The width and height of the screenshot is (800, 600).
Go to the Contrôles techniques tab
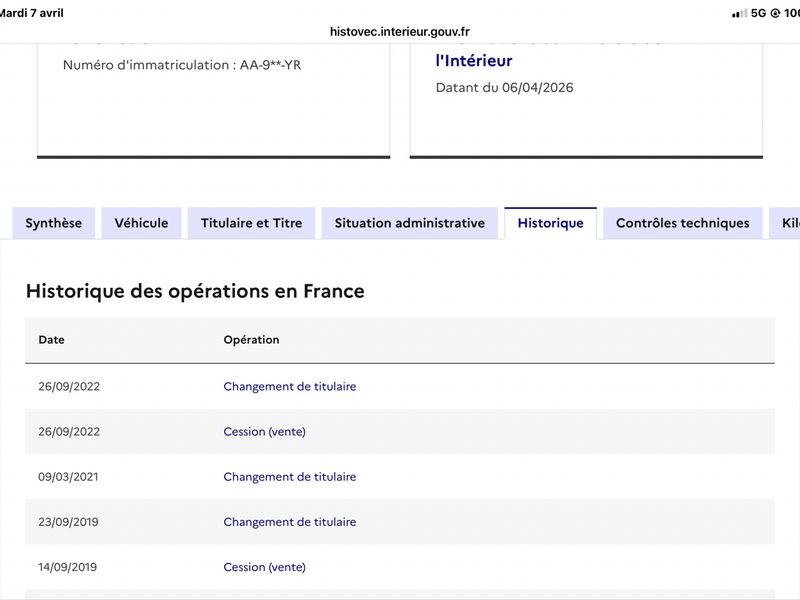click(682, 223)
